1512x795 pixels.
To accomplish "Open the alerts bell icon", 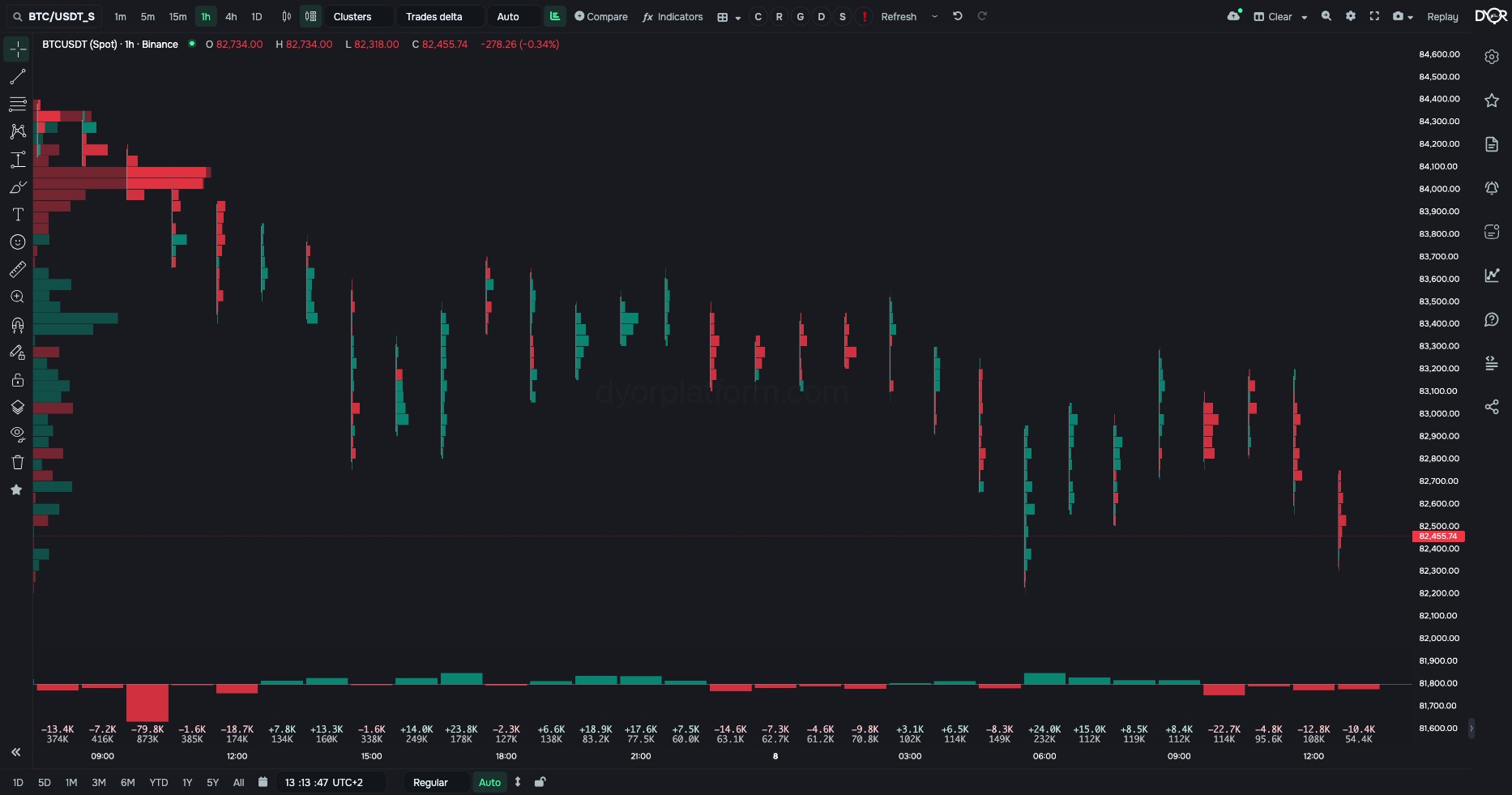I will (1491, 188).
